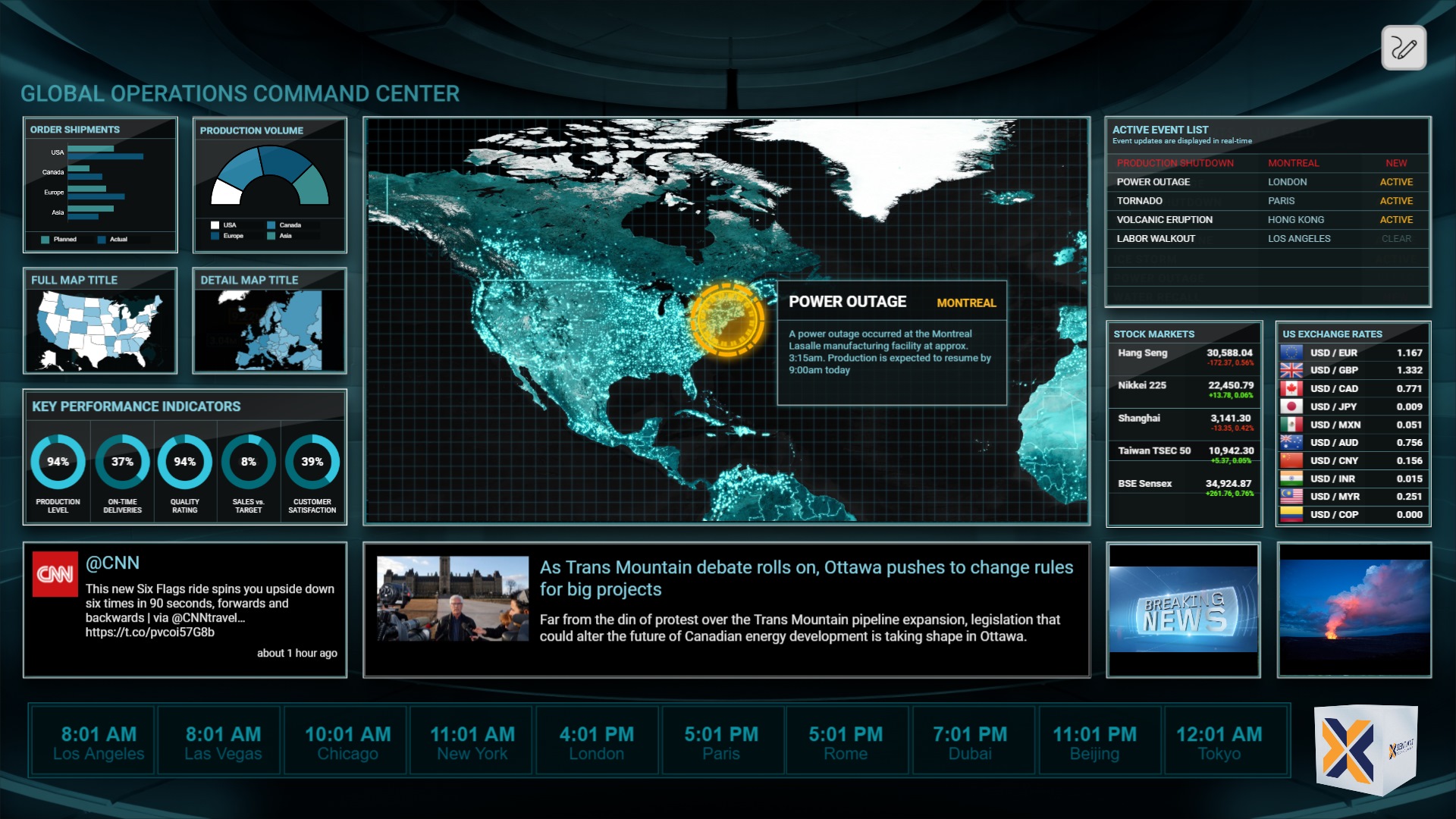Click the Volcanic Eruption Hong Kong active event icon
Image resolution: width=1456 pixels, height=819 pixels.
click(x=1265, y=219)
